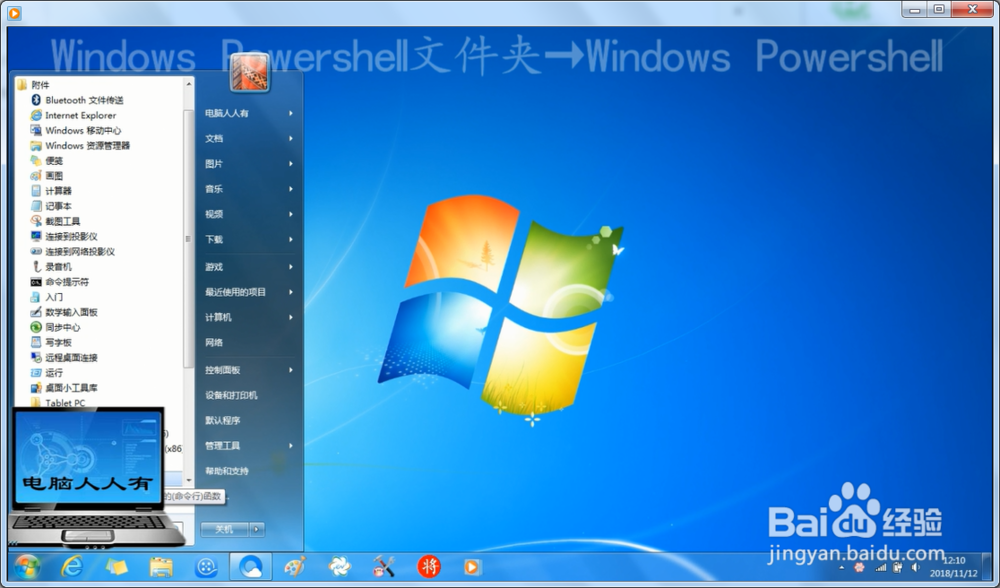Open 连接到投影仪 entry
The height and width of the screenshot is (588, 1000).
point(64,237)
